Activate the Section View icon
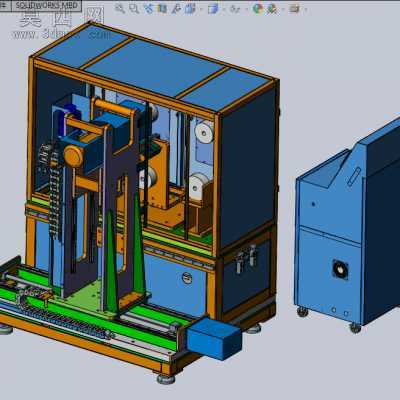The image size is (400, 400). [162, 8]
